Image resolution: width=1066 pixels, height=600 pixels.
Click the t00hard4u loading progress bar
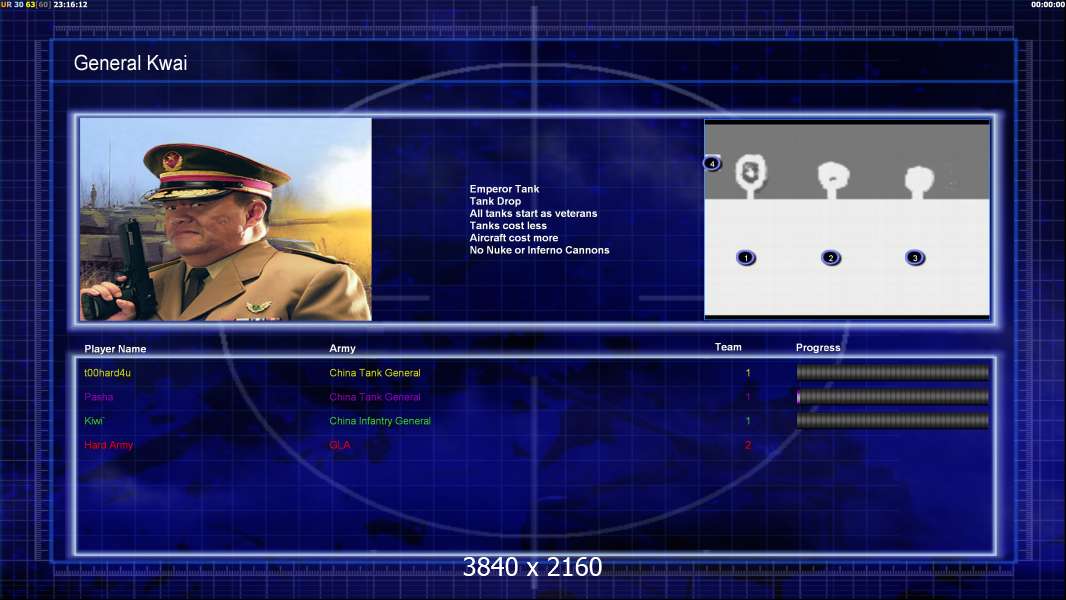click(x=893, y=372)
